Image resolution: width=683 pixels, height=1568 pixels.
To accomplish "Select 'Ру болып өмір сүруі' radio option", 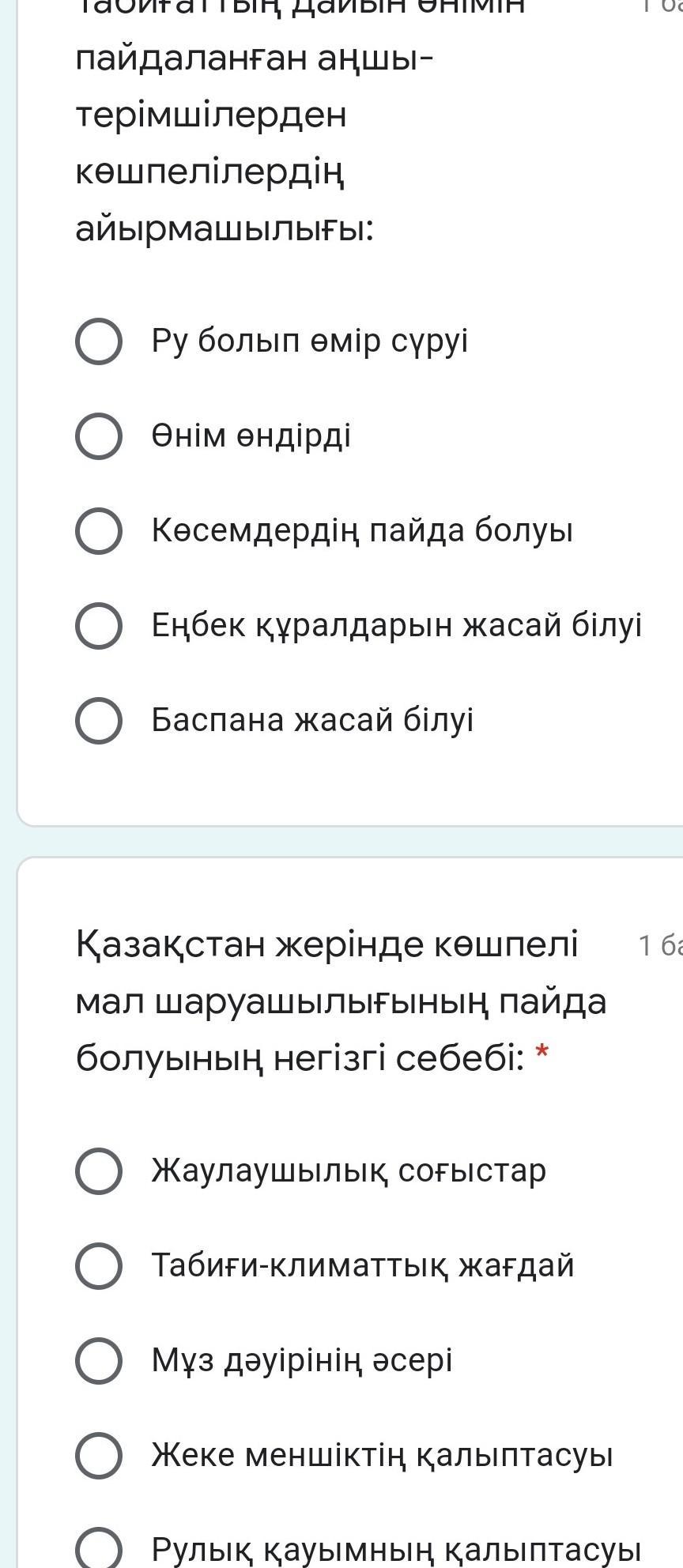I will point(99,341).
